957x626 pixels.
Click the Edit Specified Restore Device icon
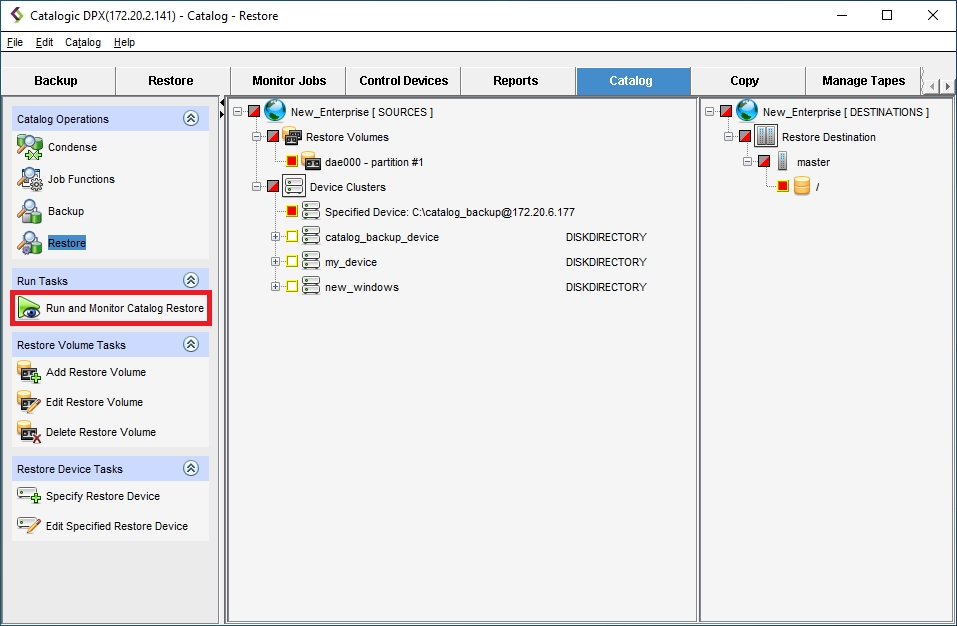point(29,527)
